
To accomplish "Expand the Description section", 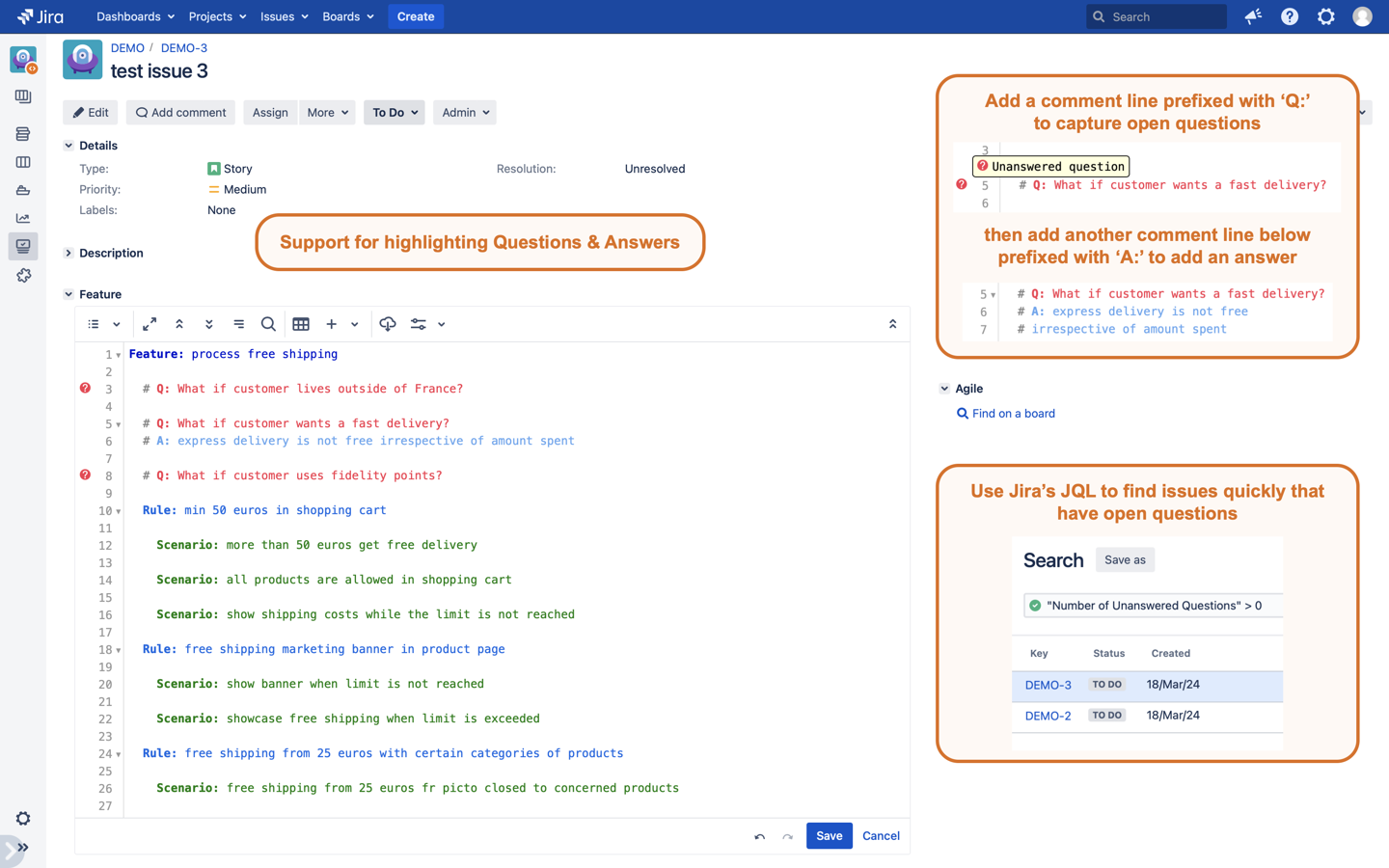I will 68,253.
